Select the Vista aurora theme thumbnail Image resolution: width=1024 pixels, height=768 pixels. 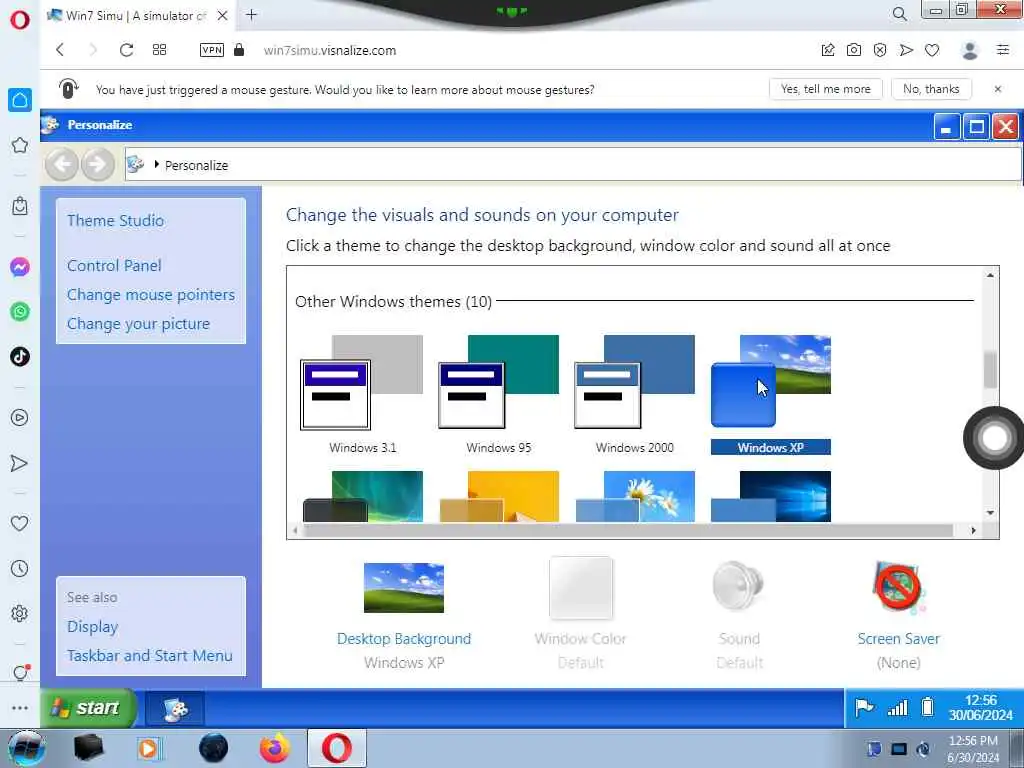(x=362, y=496)
